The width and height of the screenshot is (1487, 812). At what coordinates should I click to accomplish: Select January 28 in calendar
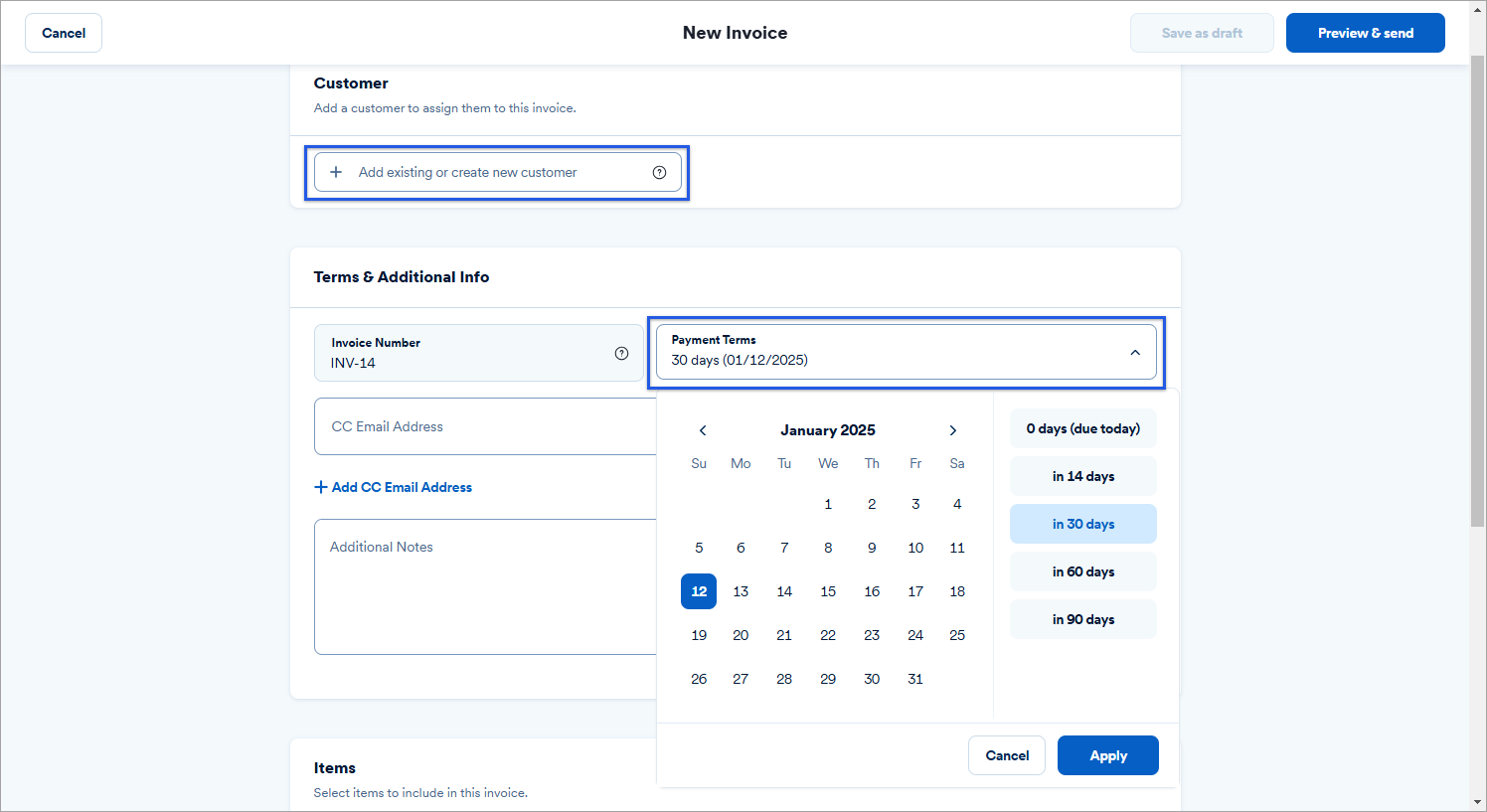pyautogui.click(x=784, y=679)
